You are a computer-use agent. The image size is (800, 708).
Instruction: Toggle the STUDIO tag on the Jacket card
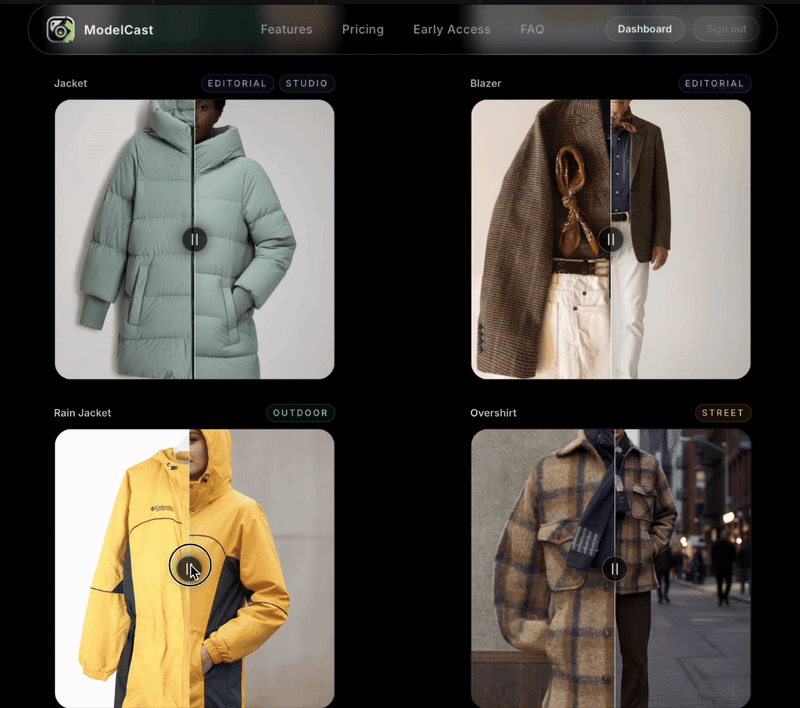(x=306, y=83)
